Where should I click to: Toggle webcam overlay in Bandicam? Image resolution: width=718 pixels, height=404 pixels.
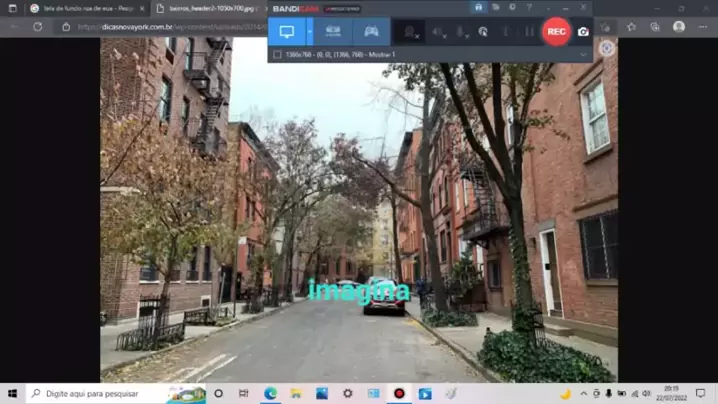(x=410, y=32)
